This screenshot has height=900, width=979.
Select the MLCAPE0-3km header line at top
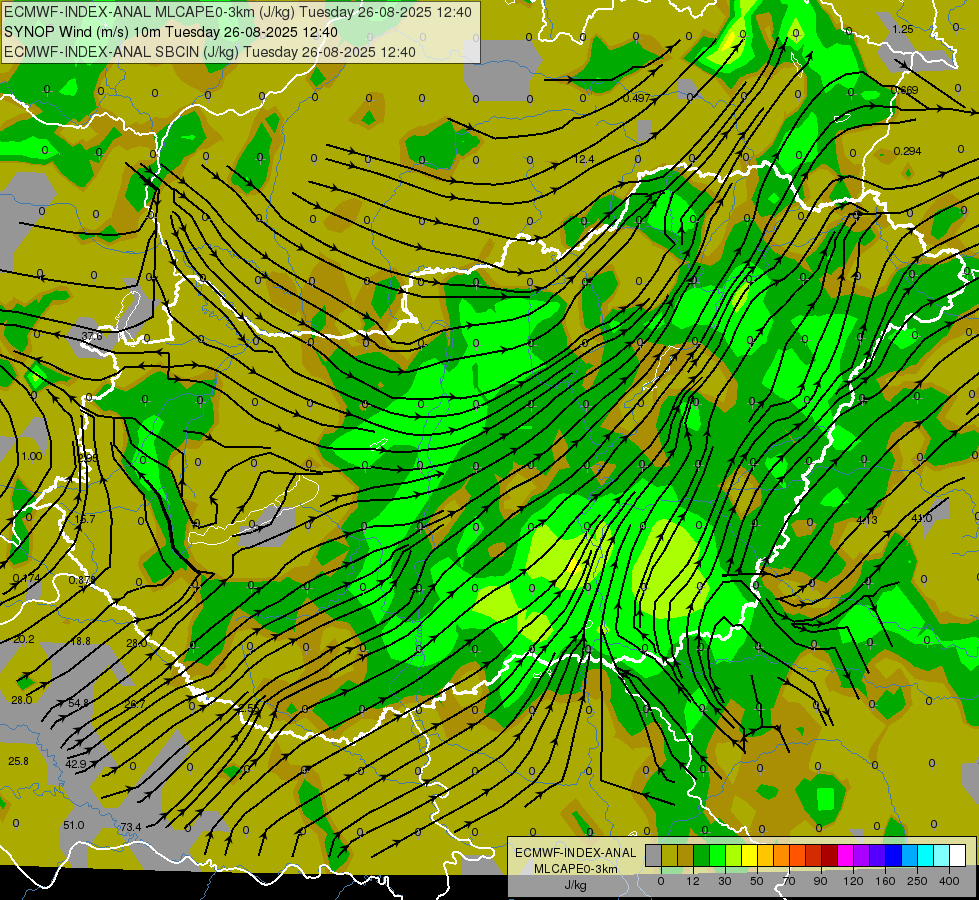click(238, 12)
